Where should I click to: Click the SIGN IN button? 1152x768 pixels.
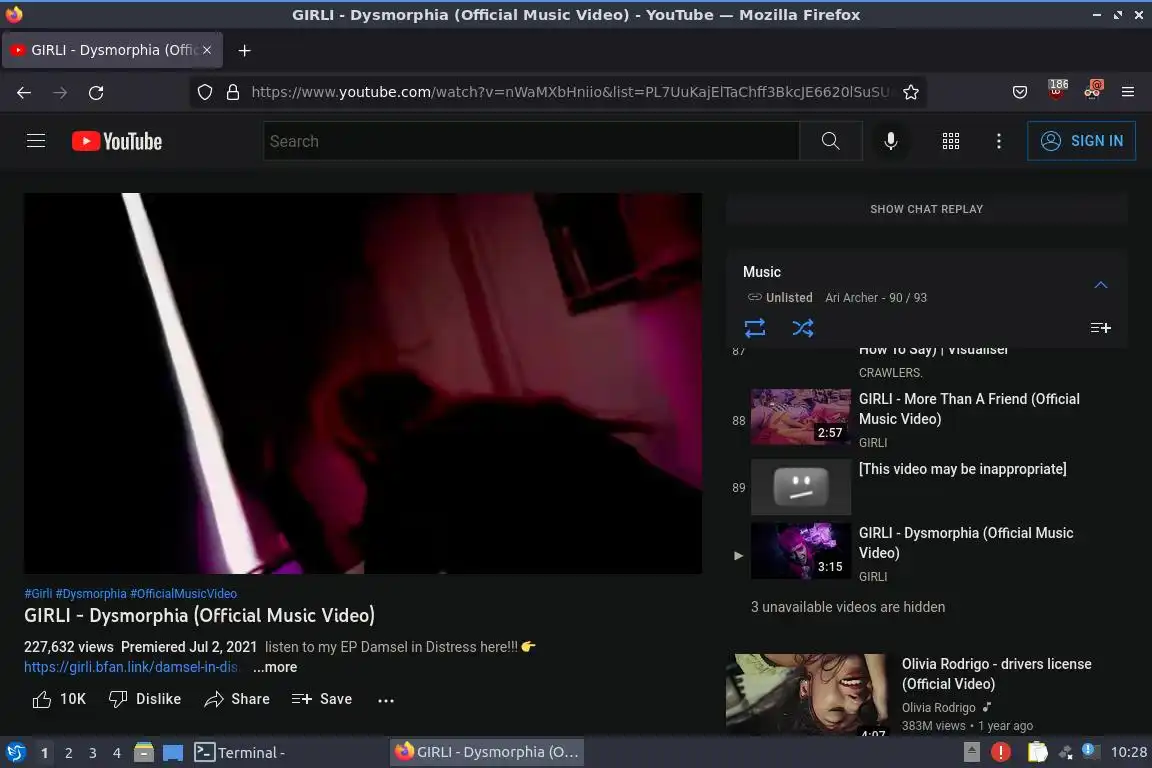tap(1081, 140)
